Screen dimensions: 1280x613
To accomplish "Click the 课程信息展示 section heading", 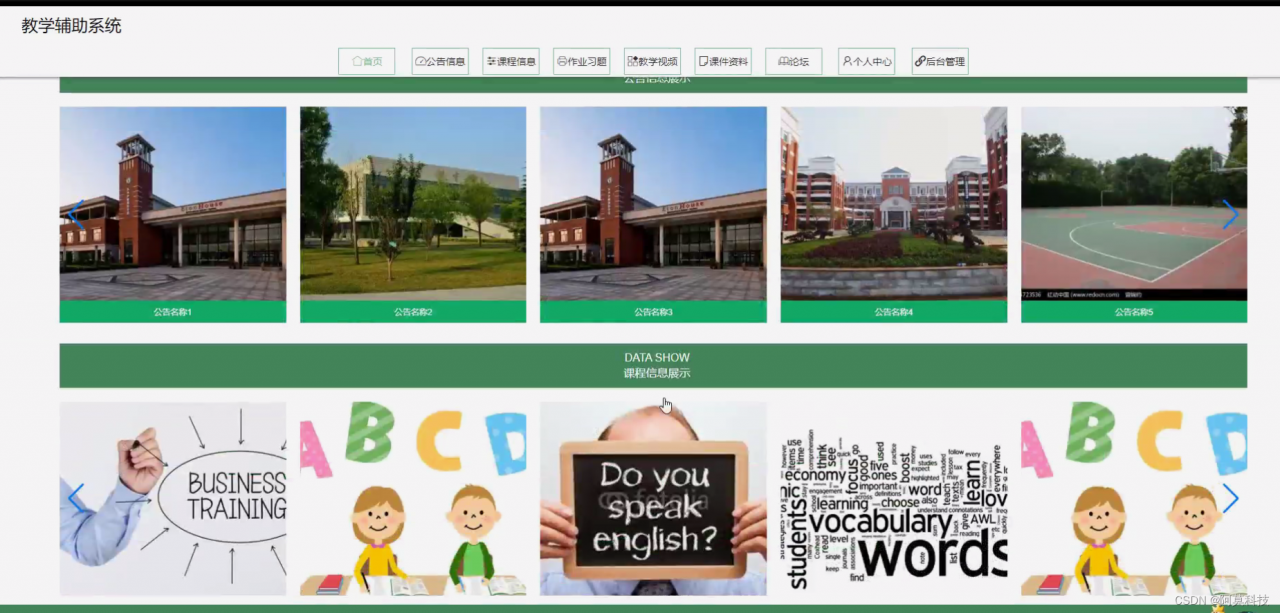I will [x=657, y=373].
